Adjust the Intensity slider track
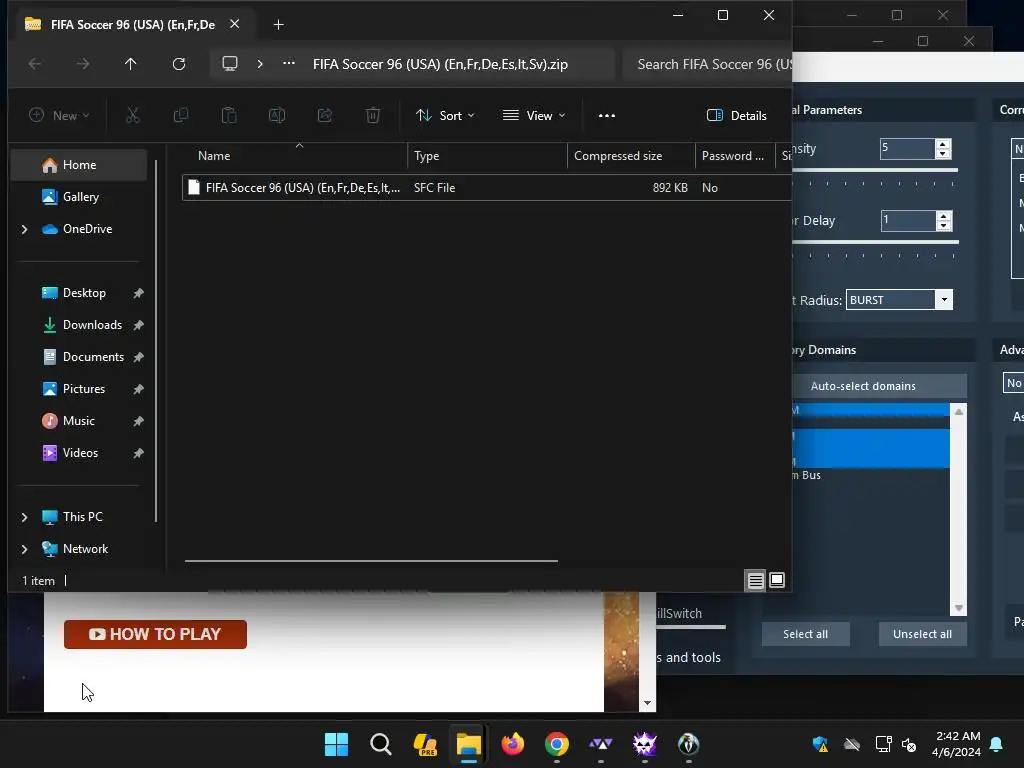 point(875,170)
